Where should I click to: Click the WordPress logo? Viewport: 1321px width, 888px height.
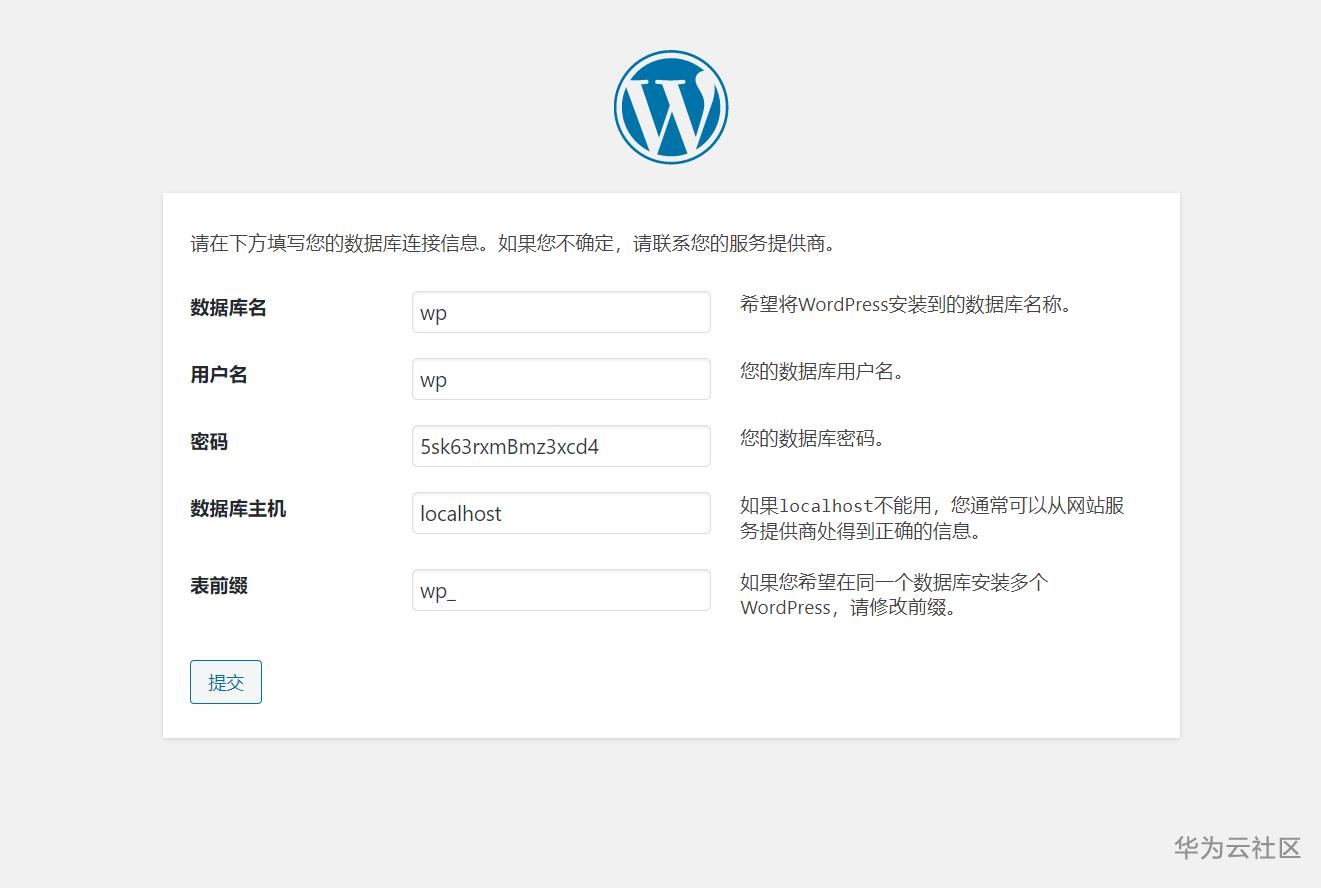click(671, 107)
